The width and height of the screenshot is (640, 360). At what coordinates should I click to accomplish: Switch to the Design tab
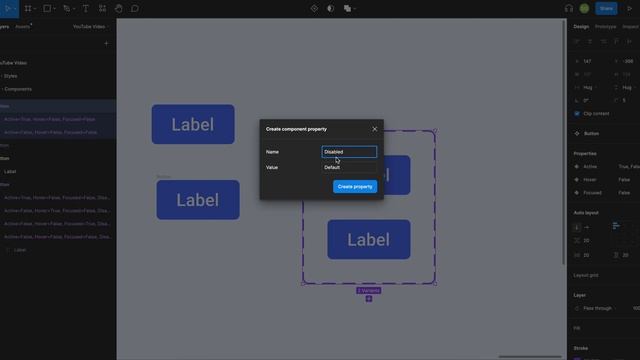[581, 27]
